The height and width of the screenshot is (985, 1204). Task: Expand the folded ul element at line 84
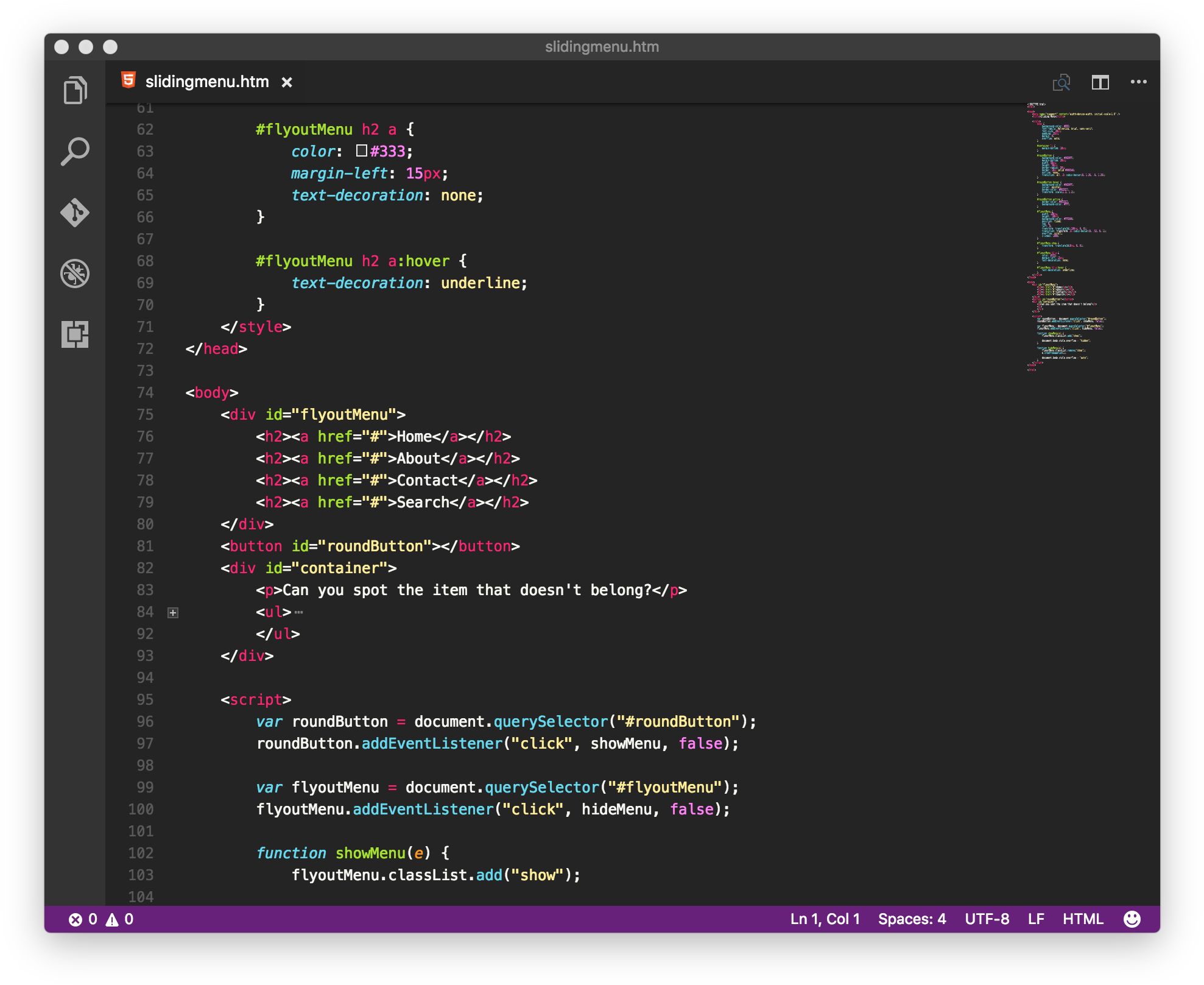click(x=174, y=612)
